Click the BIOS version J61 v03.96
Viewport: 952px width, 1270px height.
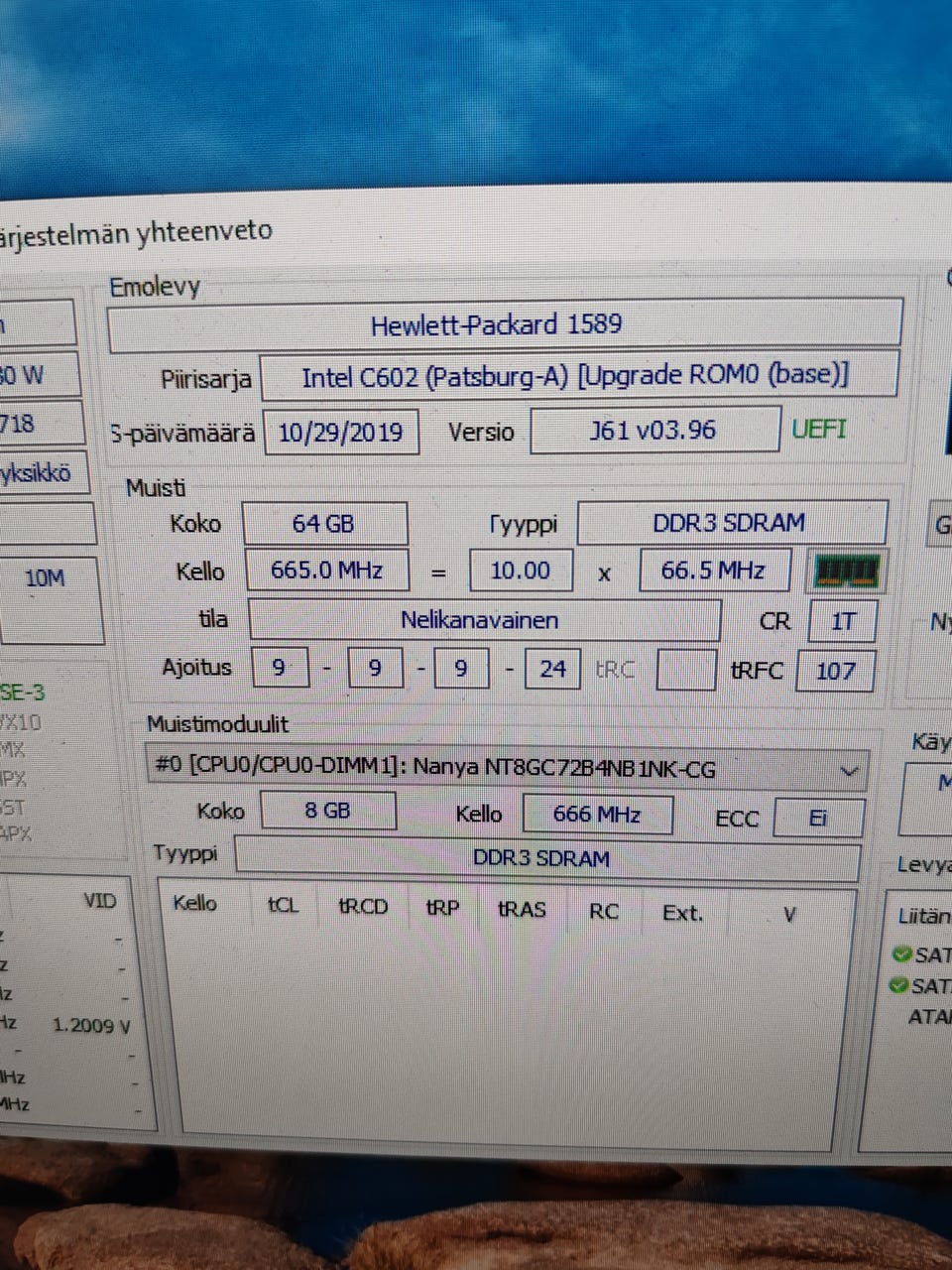655,430
